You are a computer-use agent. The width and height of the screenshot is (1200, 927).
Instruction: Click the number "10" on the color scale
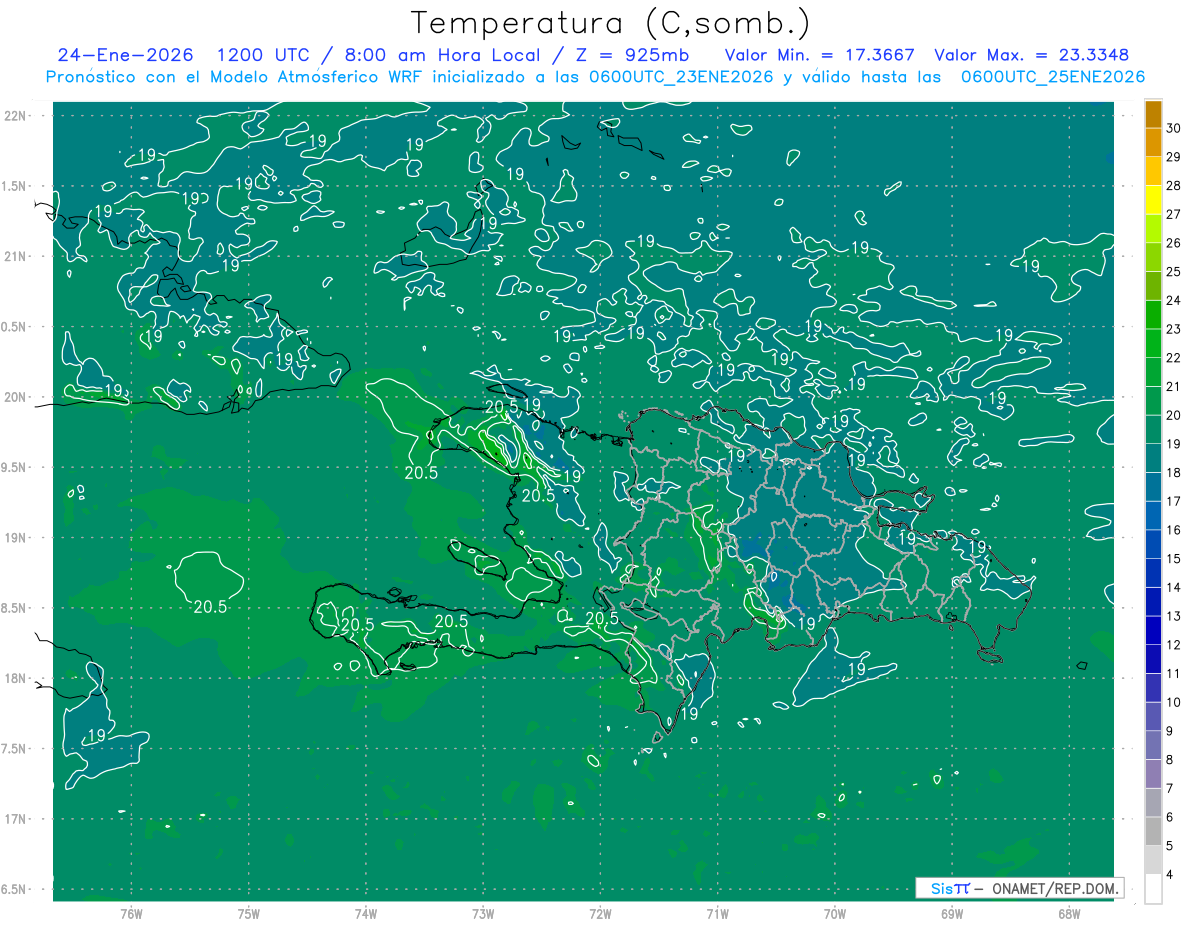[x=1173, y=703]
